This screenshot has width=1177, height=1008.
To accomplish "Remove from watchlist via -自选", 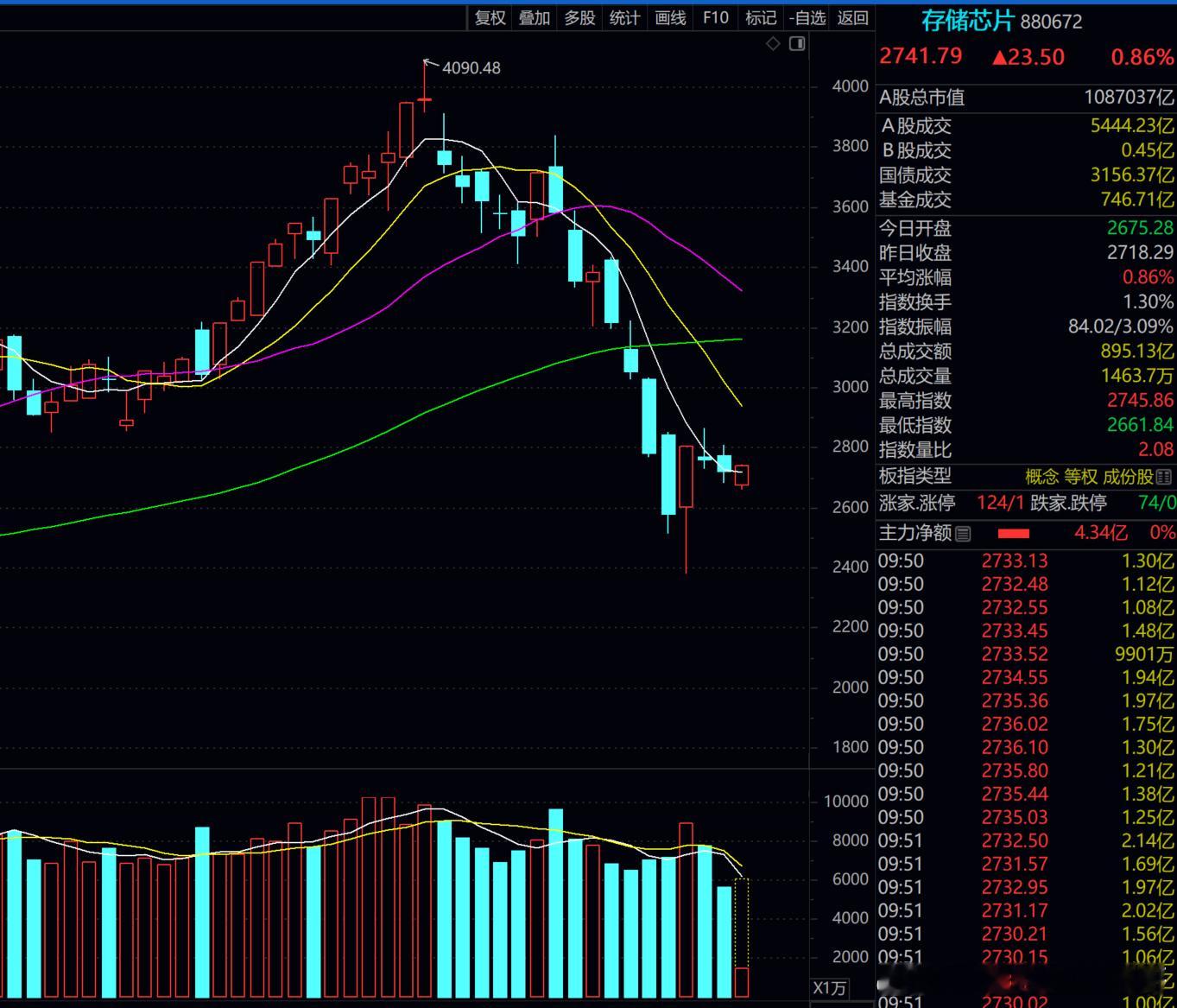I will (x=807, y=17).
